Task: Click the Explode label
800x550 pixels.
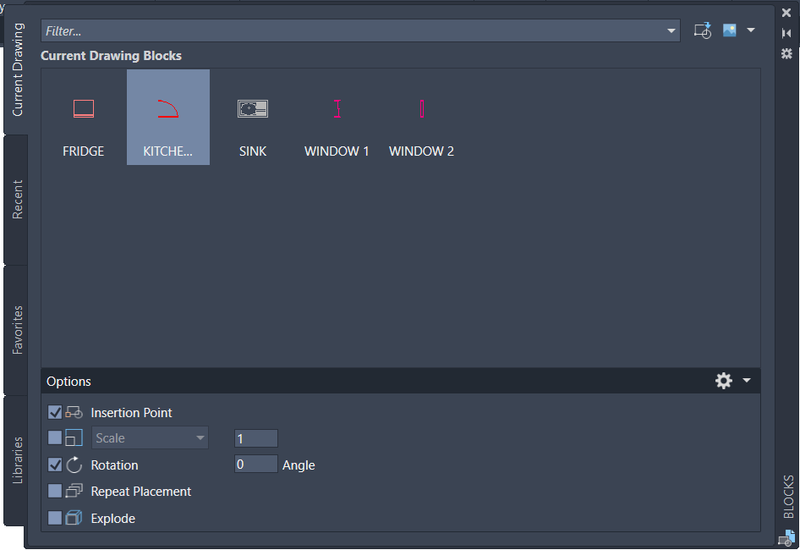Action: pyautogui.click(x=113, y=519)
